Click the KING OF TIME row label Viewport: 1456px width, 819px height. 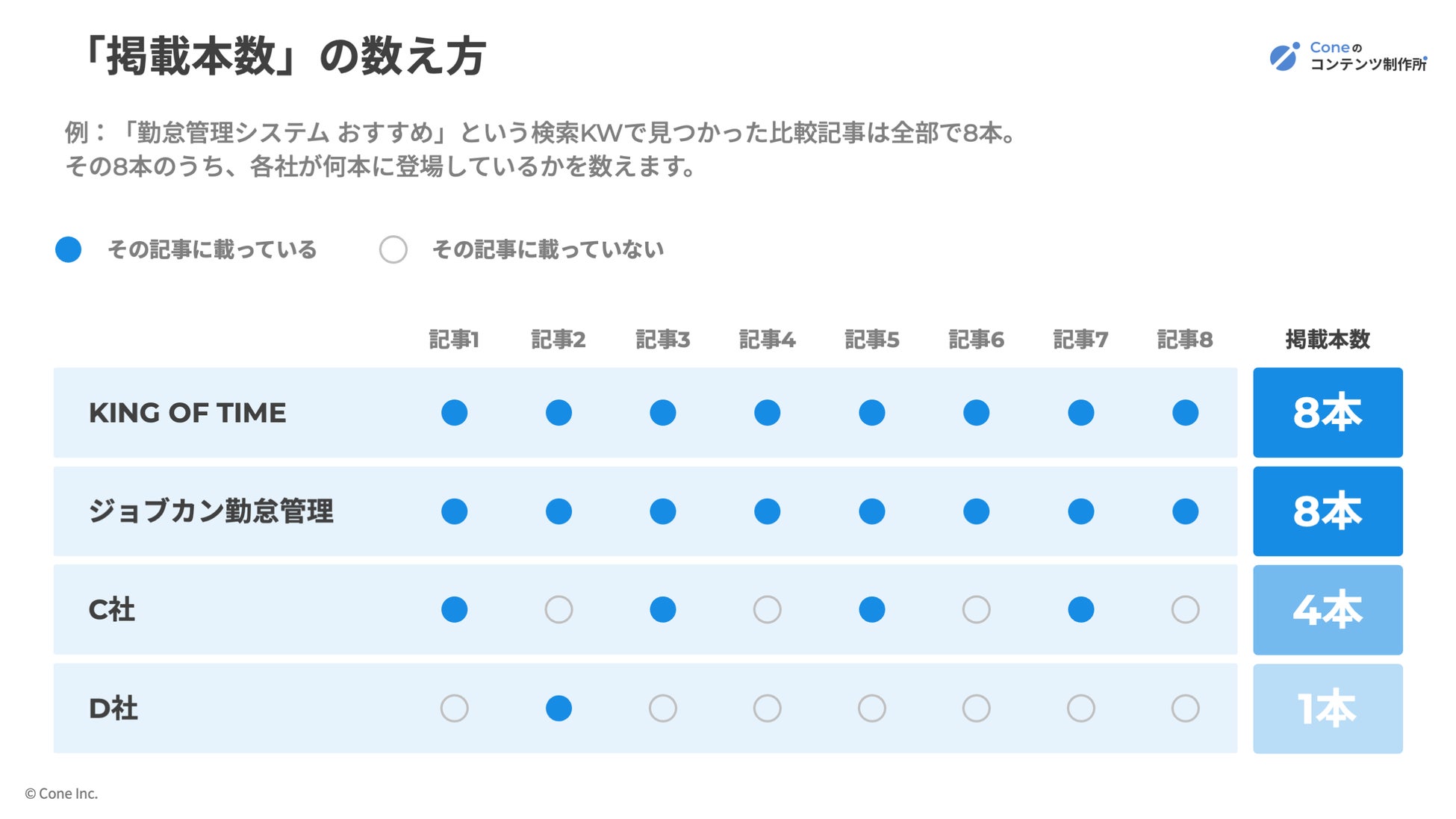[187, 413]
